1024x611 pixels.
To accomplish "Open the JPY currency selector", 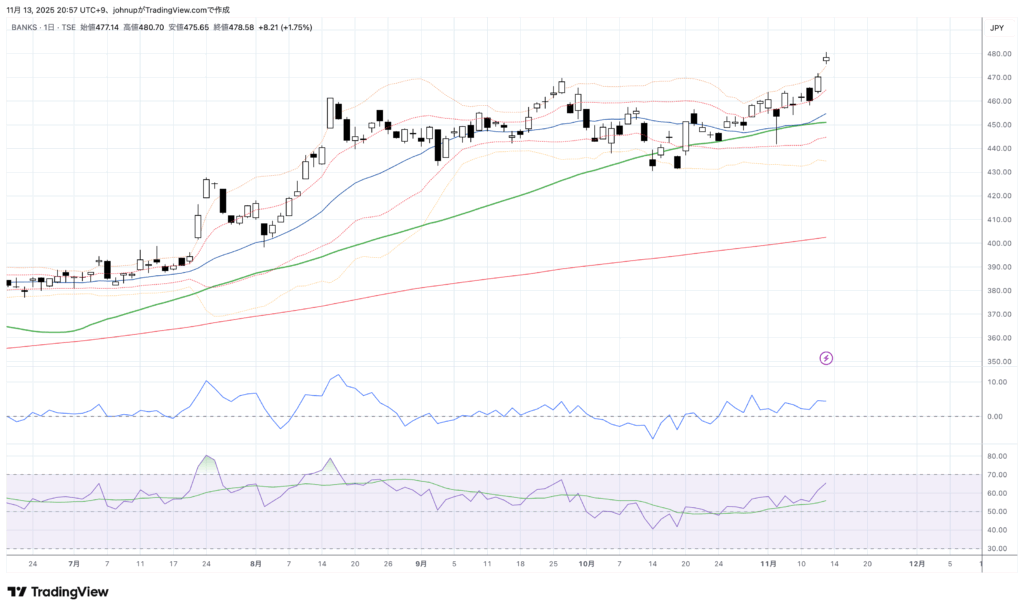I will (x=995, y=28).
